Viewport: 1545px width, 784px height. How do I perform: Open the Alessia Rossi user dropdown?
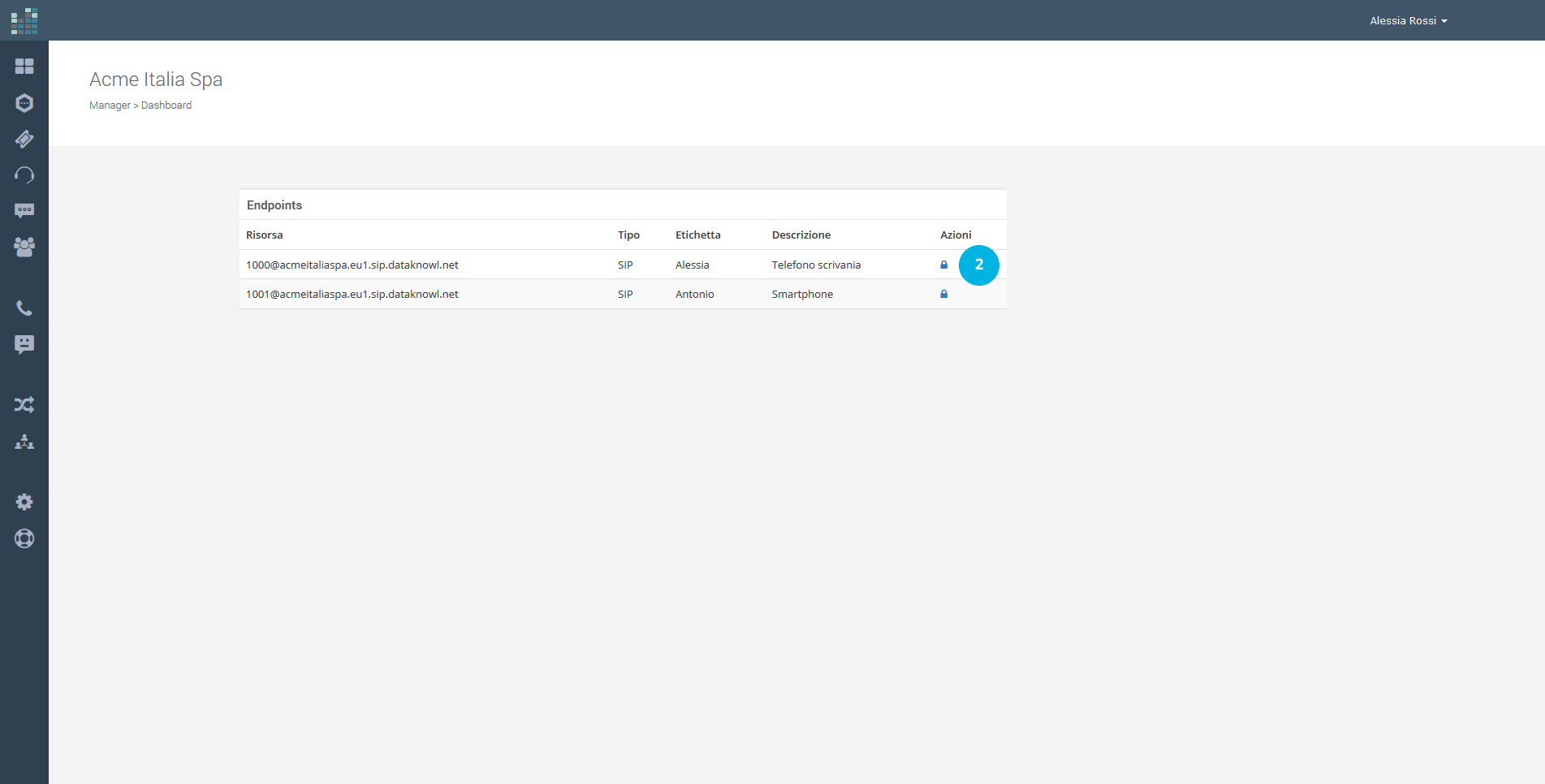[1409, 21]
